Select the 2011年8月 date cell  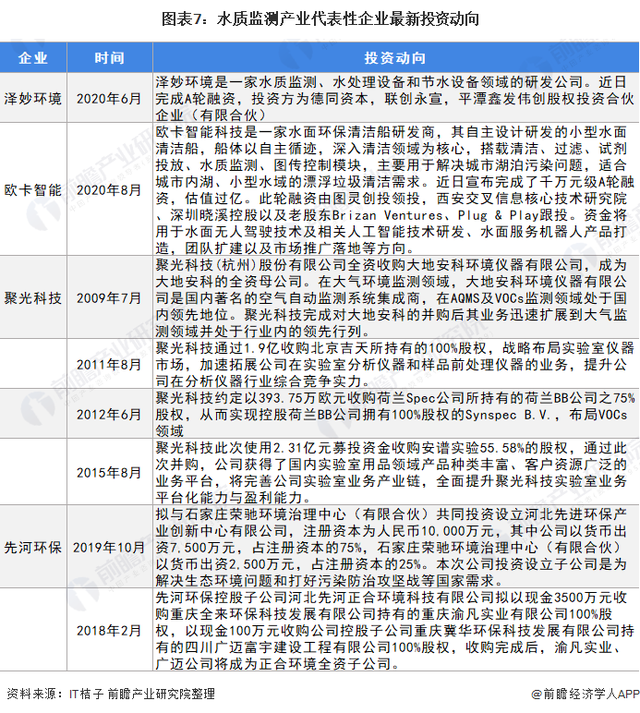[x=110, y=364]
